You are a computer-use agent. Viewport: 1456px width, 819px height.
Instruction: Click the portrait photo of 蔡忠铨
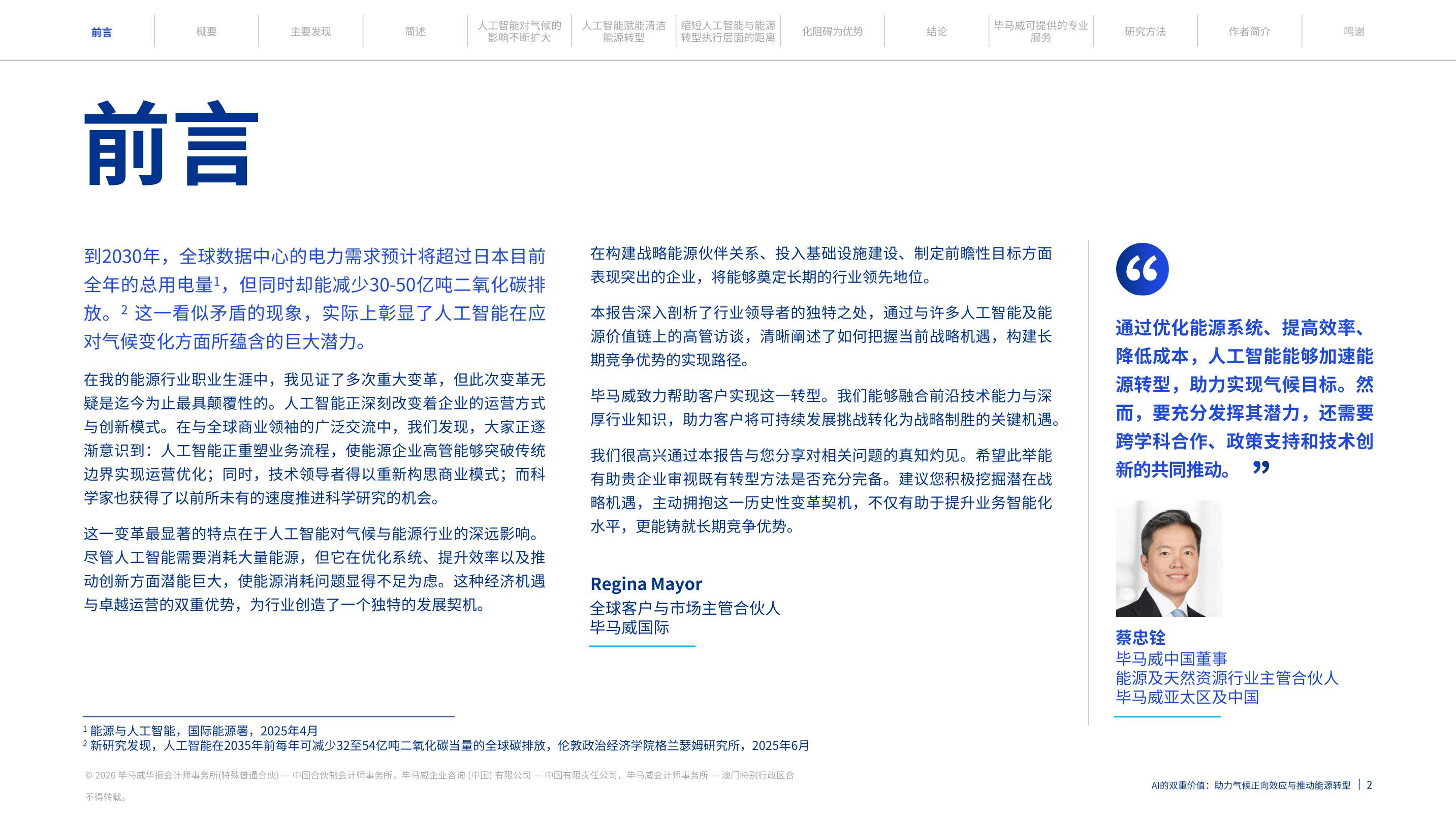[x=1169, y=558]
